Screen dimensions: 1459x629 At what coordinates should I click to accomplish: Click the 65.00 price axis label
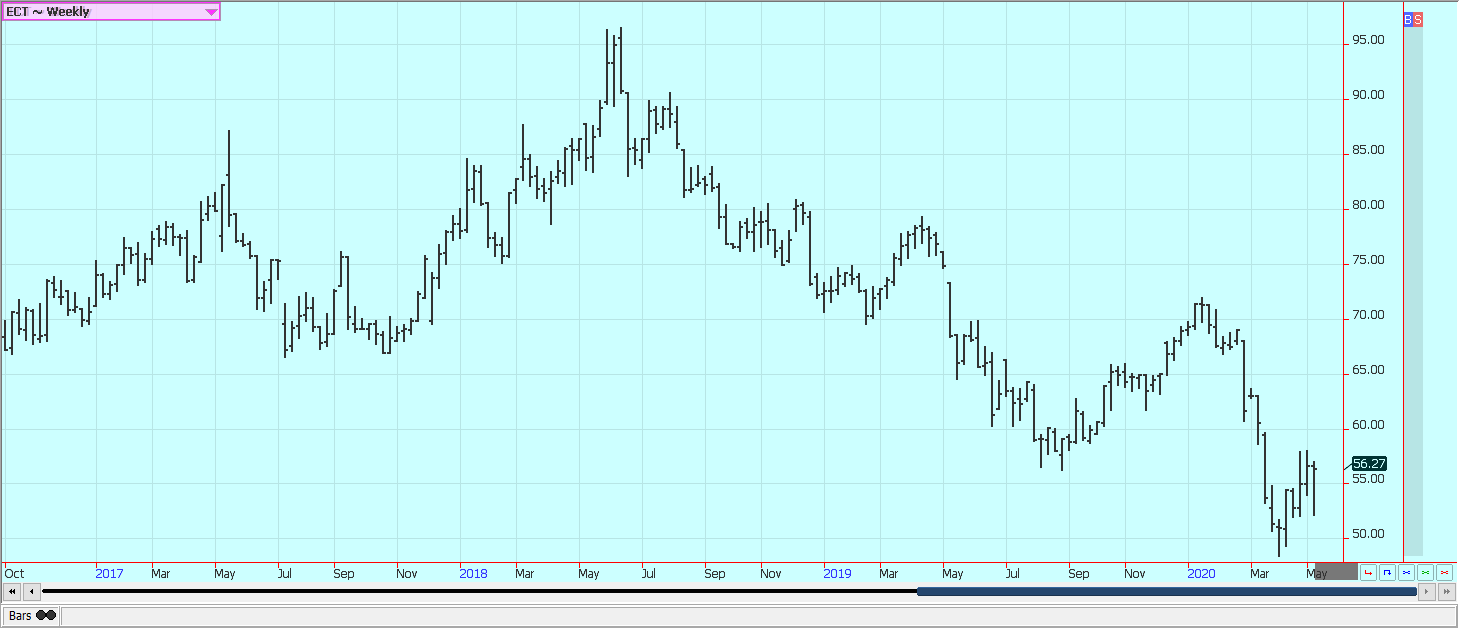[x=1369, y=370]
